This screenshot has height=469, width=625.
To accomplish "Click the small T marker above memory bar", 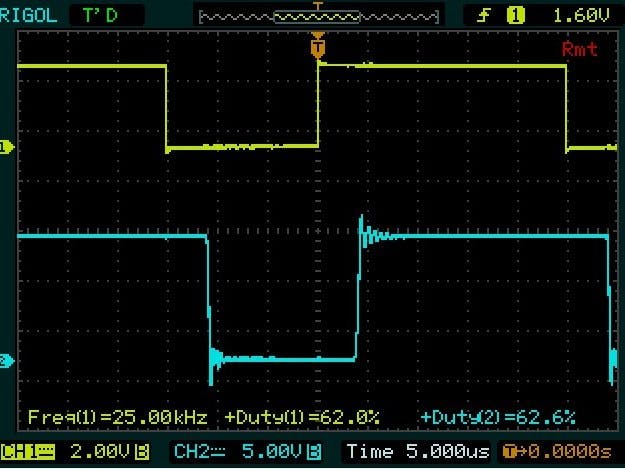I will (318, 6).
